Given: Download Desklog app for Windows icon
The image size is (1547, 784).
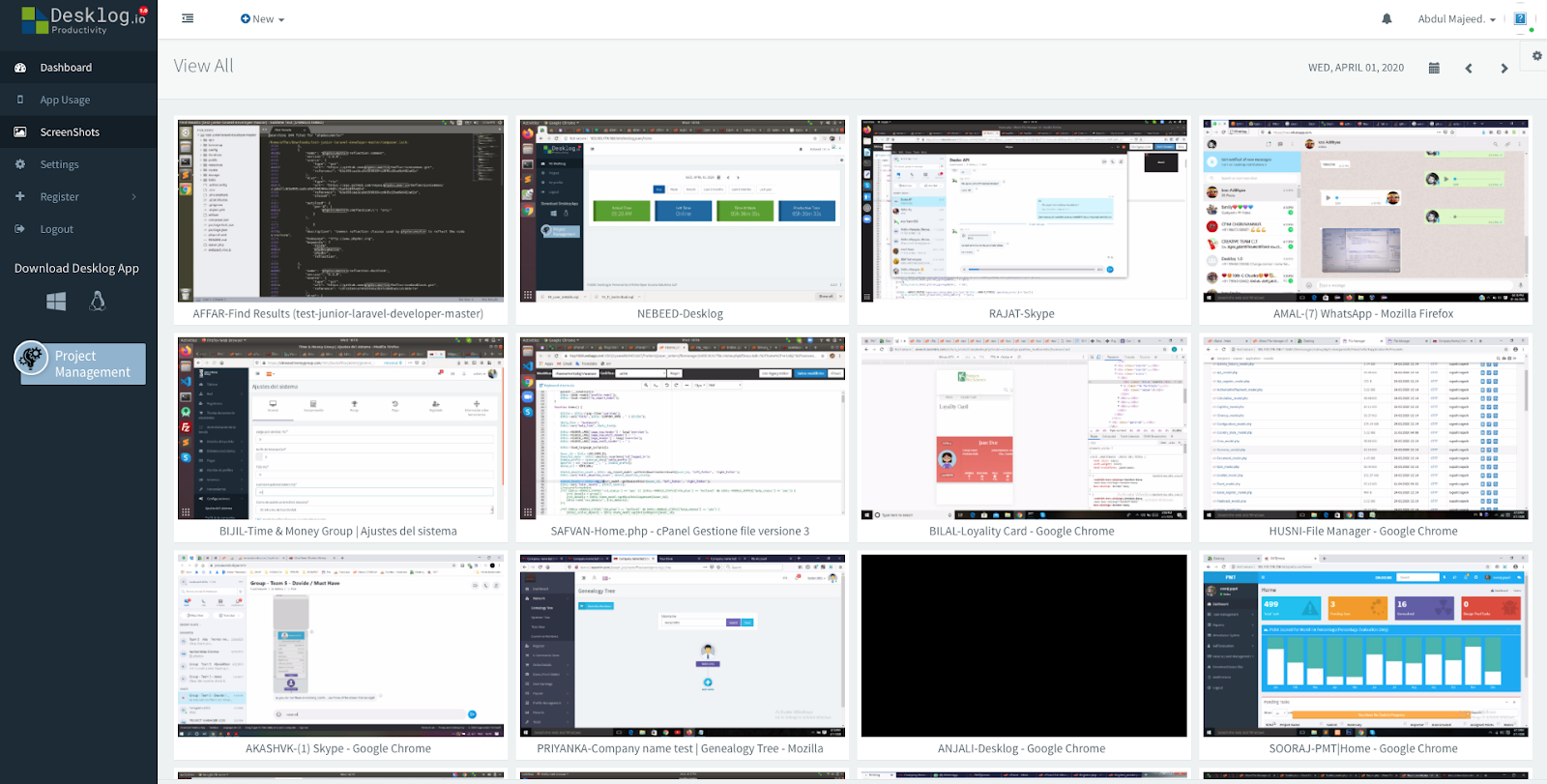Looking at the screenshot, I should [56, 302].
